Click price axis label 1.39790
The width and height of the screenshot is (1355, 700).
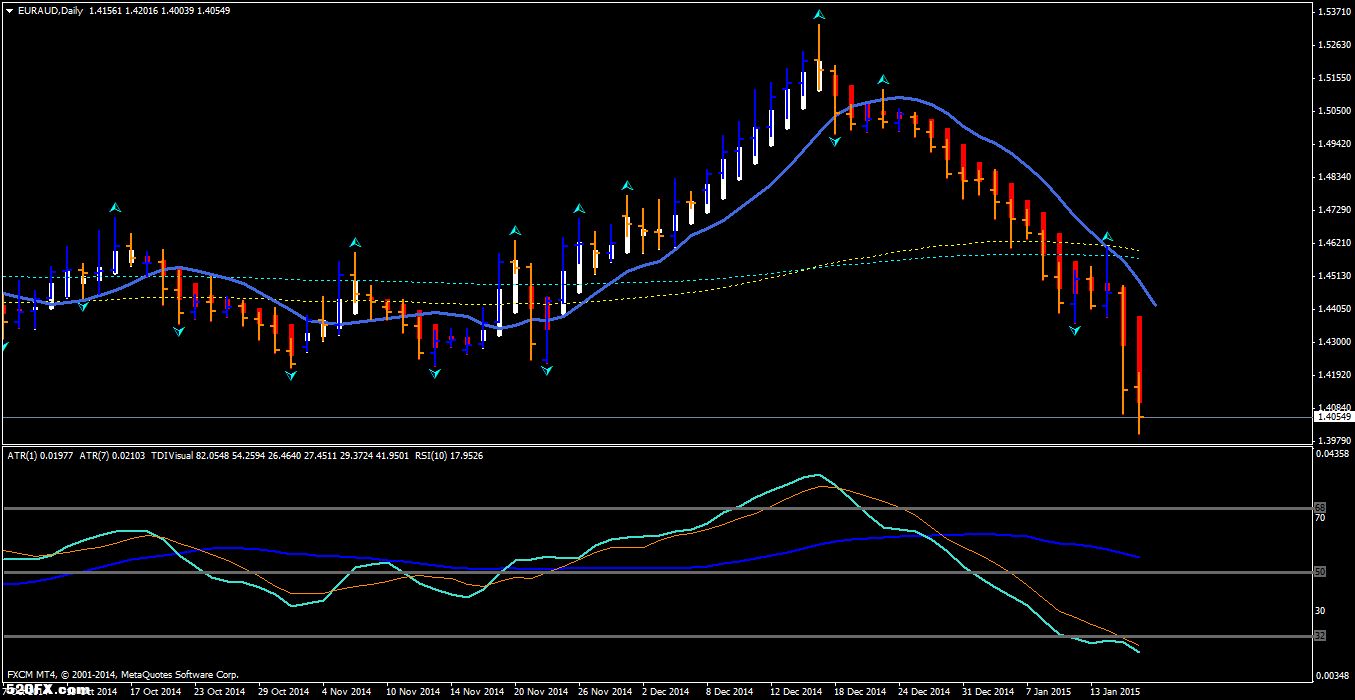pos(1336,440)
